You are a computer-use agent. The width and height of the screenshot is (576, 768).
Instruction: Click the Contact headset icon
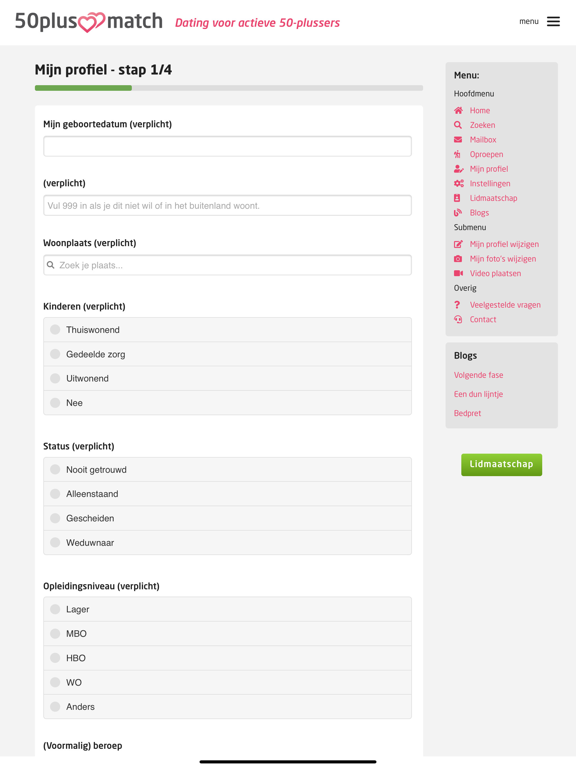point(458,319)
